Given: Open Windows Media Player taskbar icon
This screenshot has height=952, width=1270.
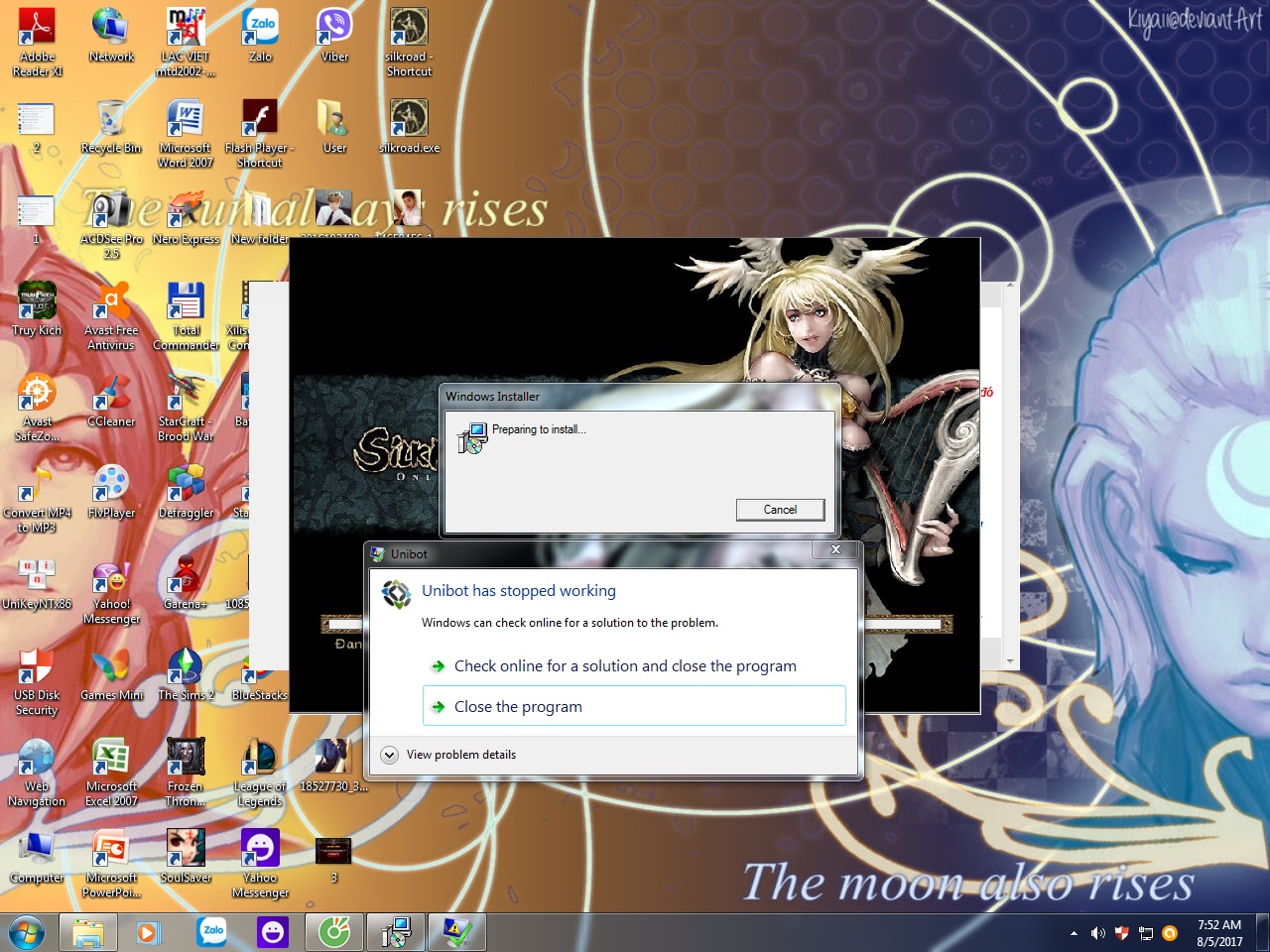Looking at the screenshot, I should point(148,933).
